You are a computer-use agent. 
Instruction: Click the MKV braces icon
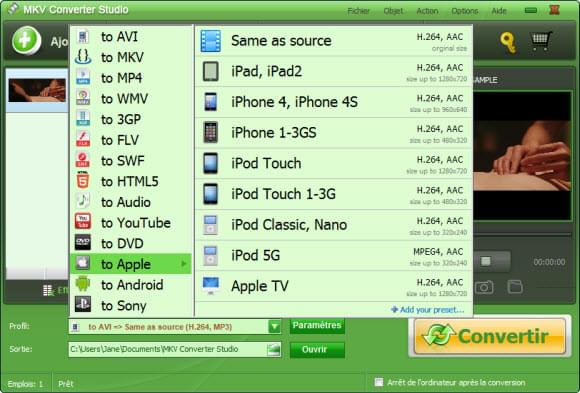click(x=83, y=57)
